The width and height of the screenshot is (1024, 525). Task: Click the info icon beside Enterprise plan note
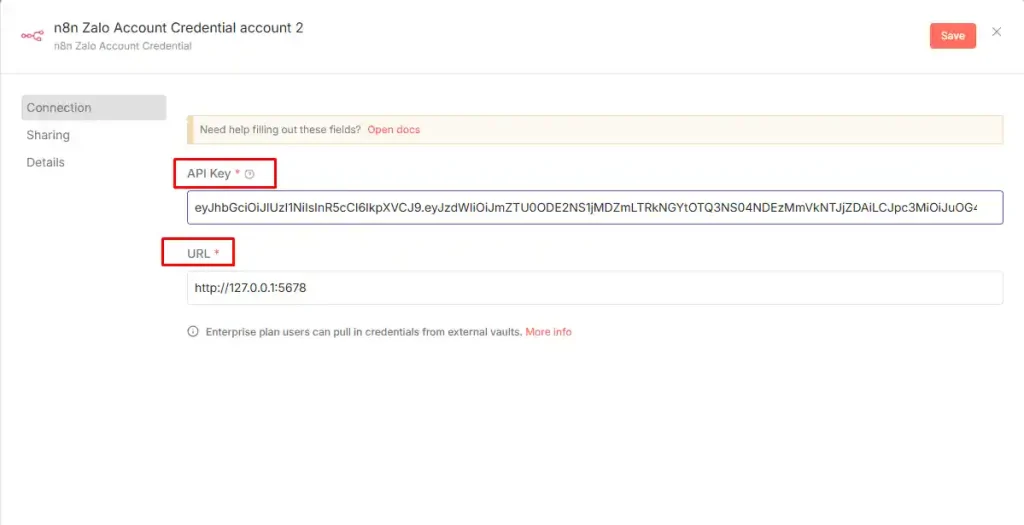pos(193,331)
